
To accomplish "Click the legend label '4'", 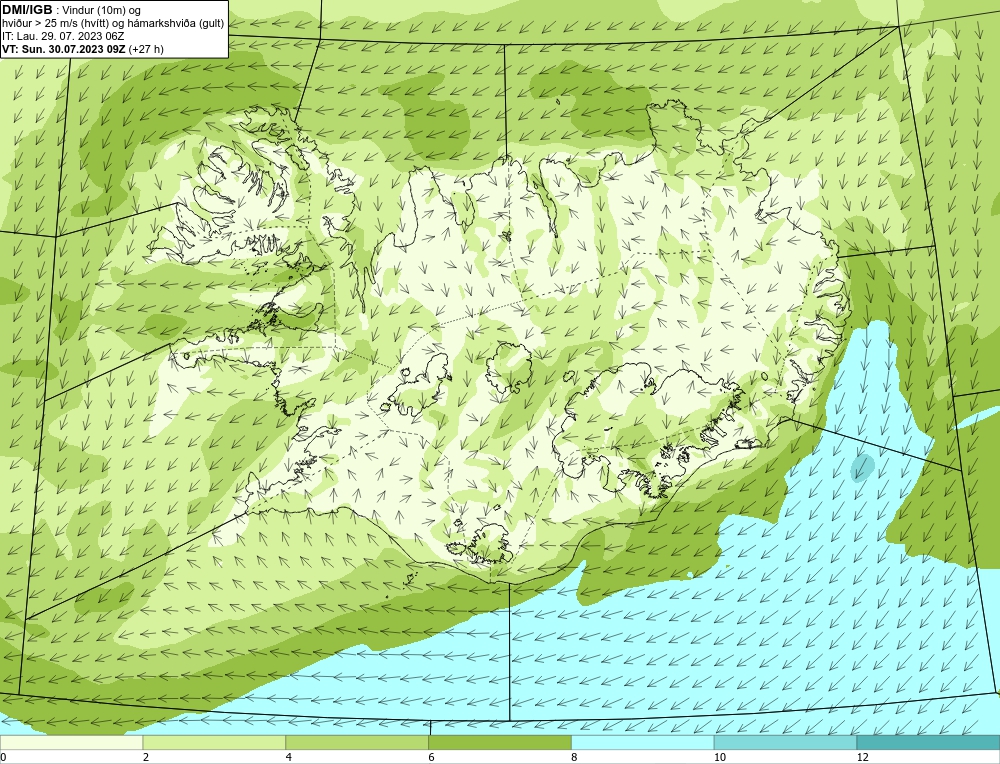I will click(289, 757).
